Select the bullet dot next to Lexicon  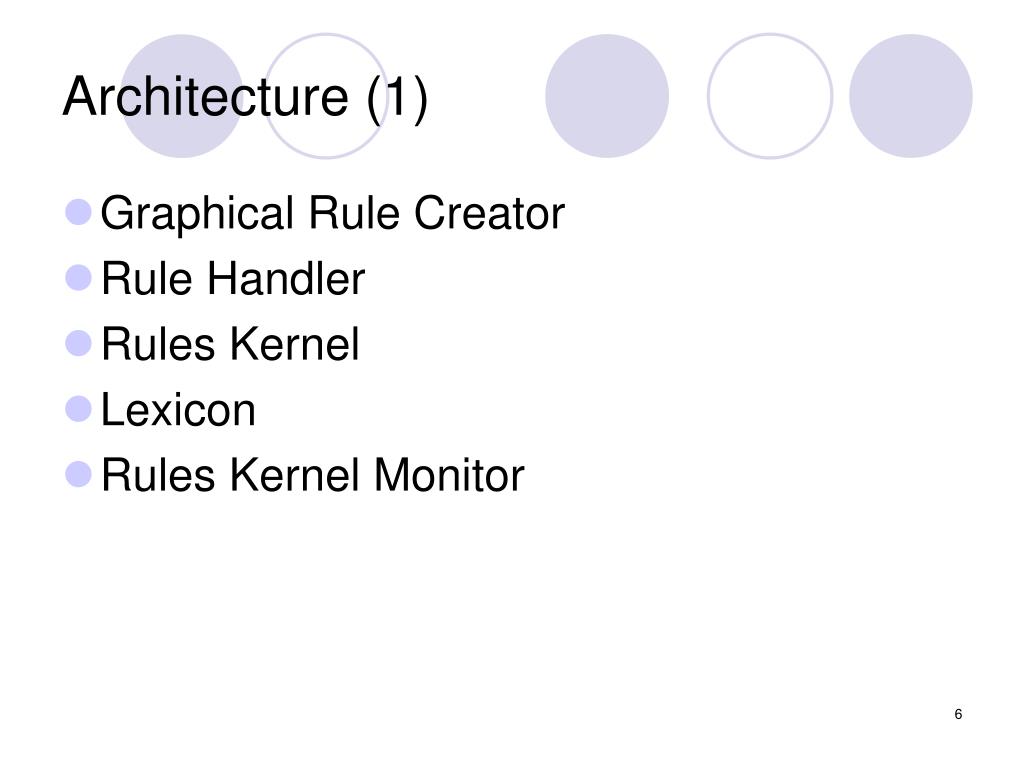(x=78, y=409)
